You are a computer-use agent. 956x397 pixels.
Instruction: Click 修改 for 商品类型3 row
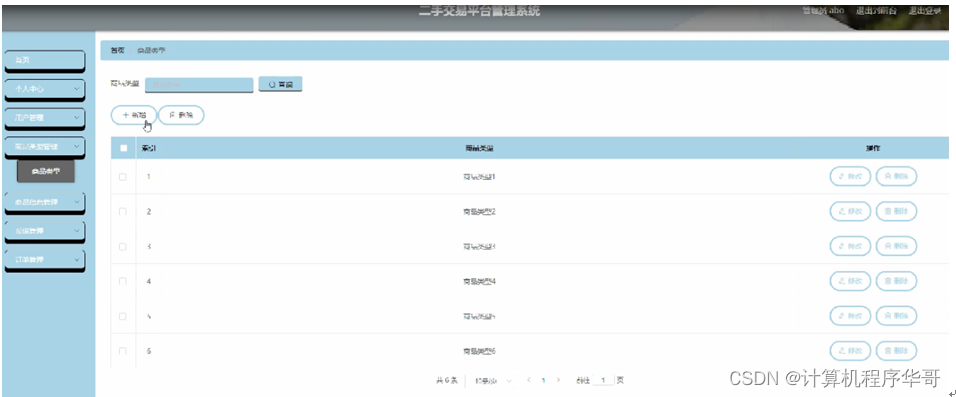(851, 246)
